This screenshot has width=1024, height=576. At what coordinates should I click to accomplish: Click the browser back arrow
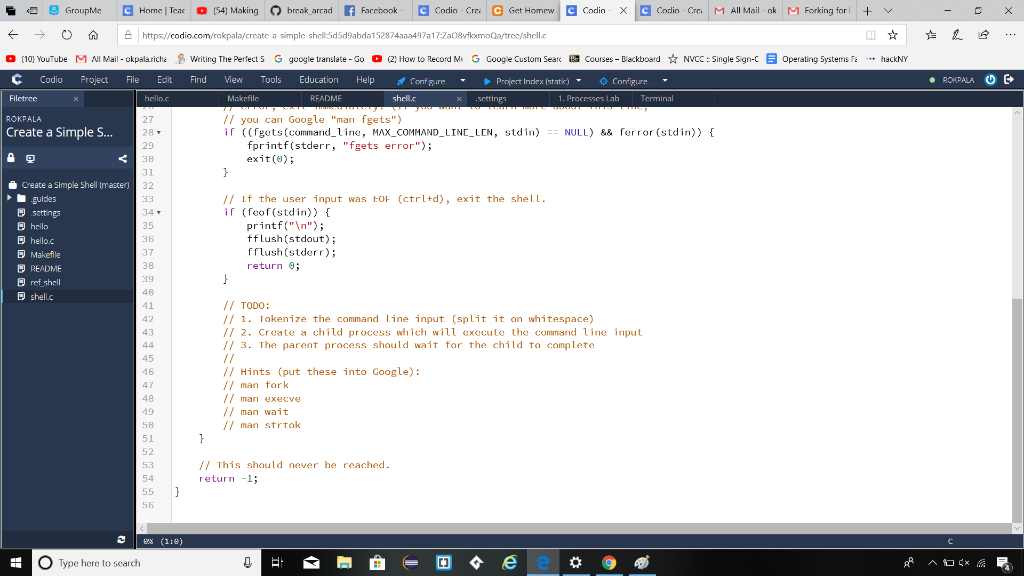[x=13, y=35]
